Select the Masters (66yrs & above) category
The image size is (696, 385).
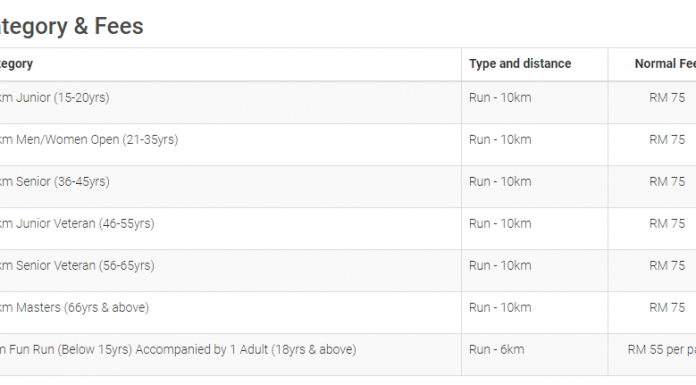[75, 308]
